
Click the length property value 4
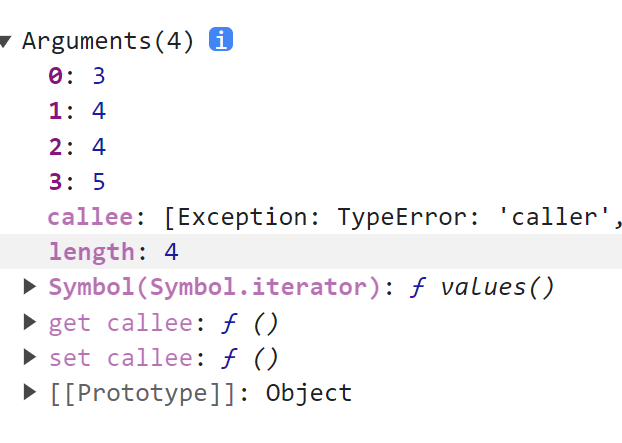click(x=171, y=251)
